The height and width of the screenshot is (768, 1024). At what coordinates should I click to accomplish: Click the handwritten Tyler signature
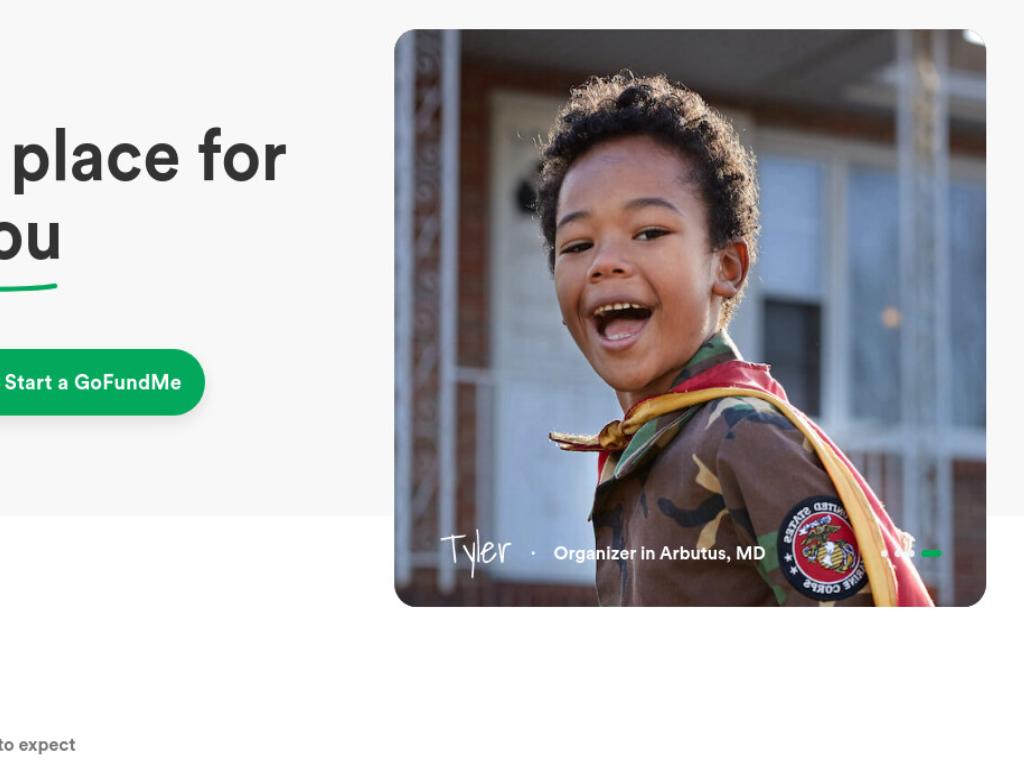[475, 552]
